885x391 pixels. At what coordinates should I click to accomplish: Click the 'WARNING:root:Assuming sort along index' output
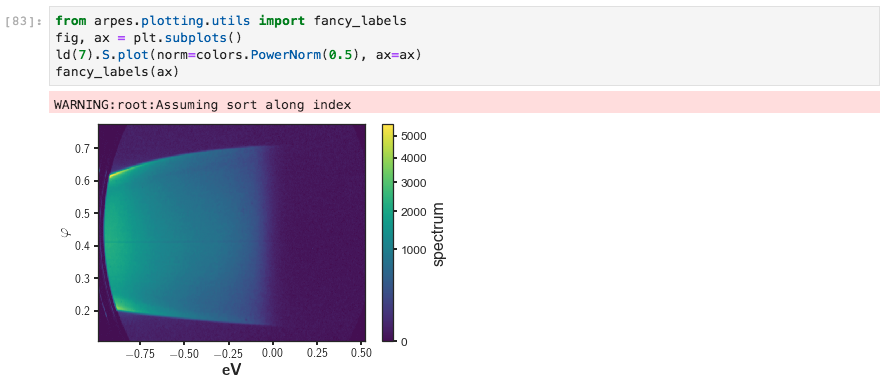(x=203, y=105)
